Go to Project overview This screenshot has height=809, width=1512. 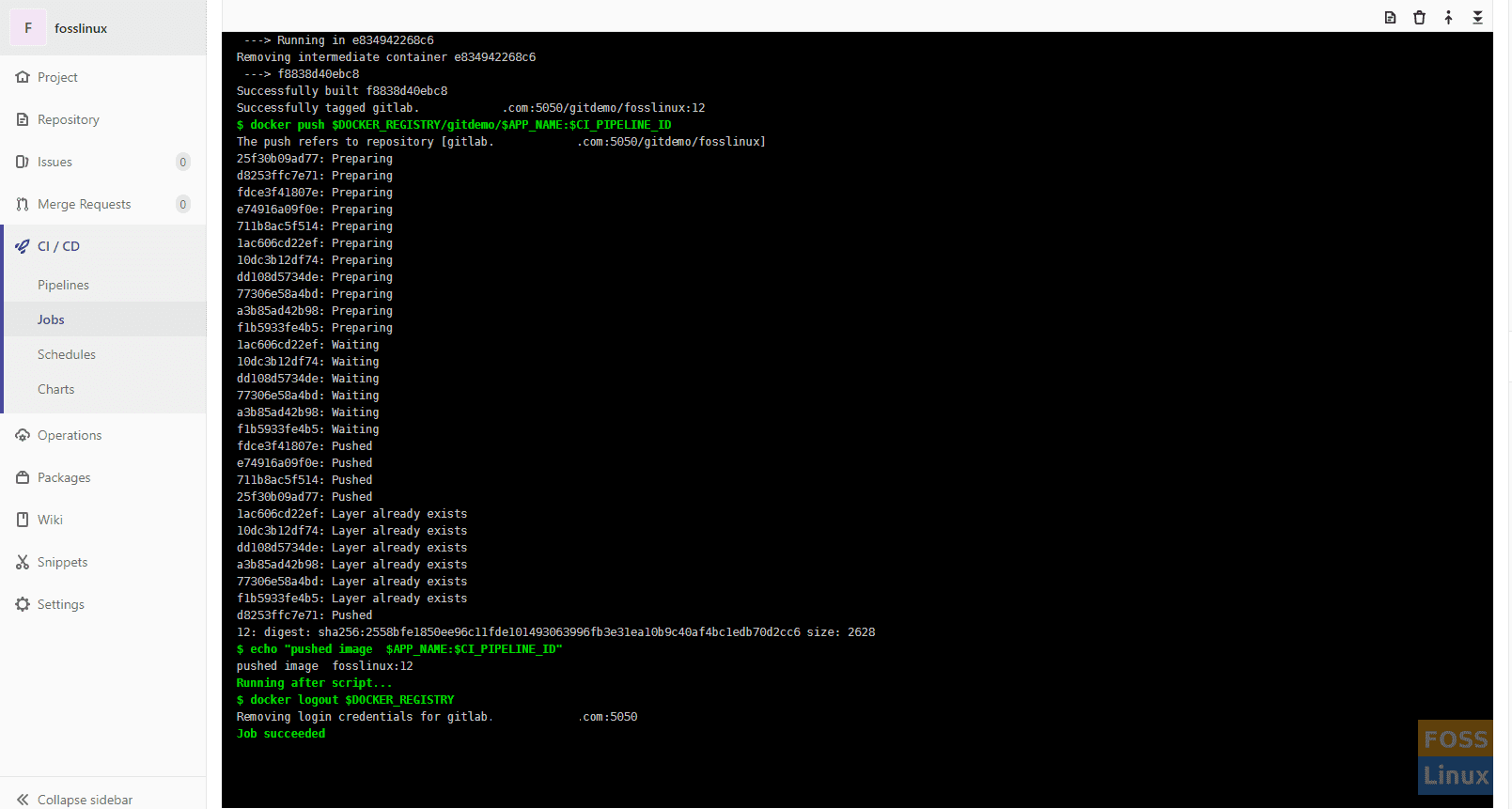57,77
